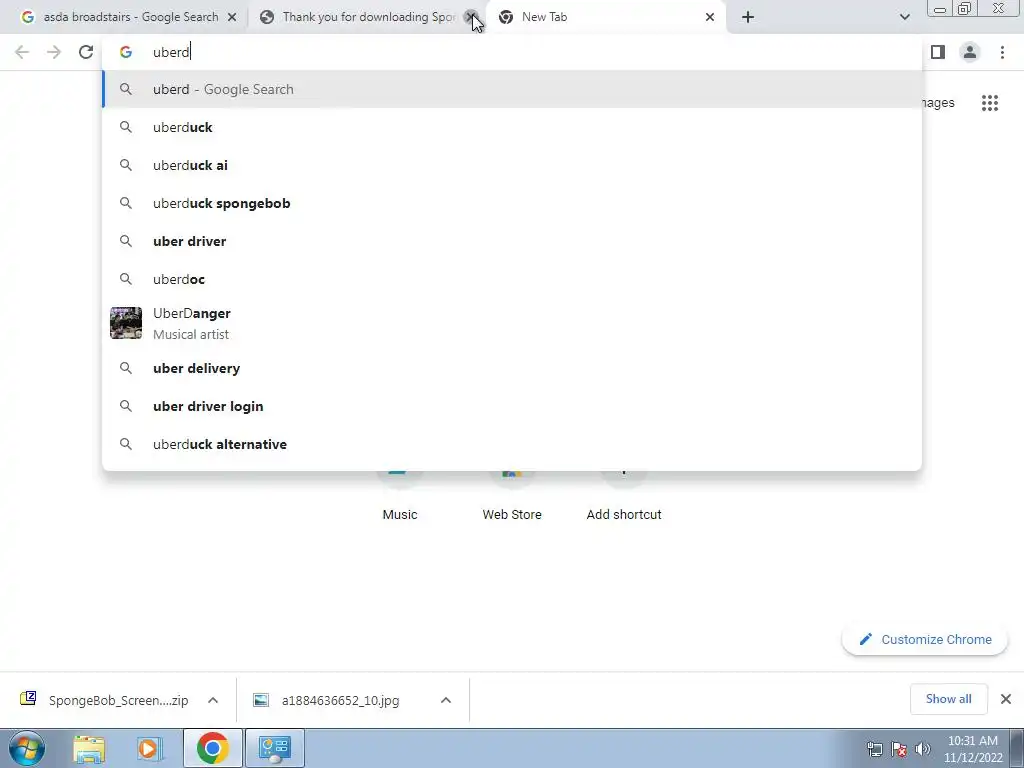Select the 'uberdoc' suggestion

512,279
